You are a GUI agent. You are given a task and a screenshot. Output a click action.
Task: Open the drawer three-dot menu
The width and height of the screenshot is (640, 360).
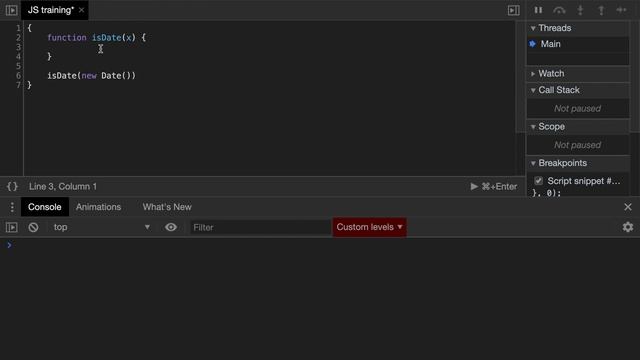[x=12, y=207]
